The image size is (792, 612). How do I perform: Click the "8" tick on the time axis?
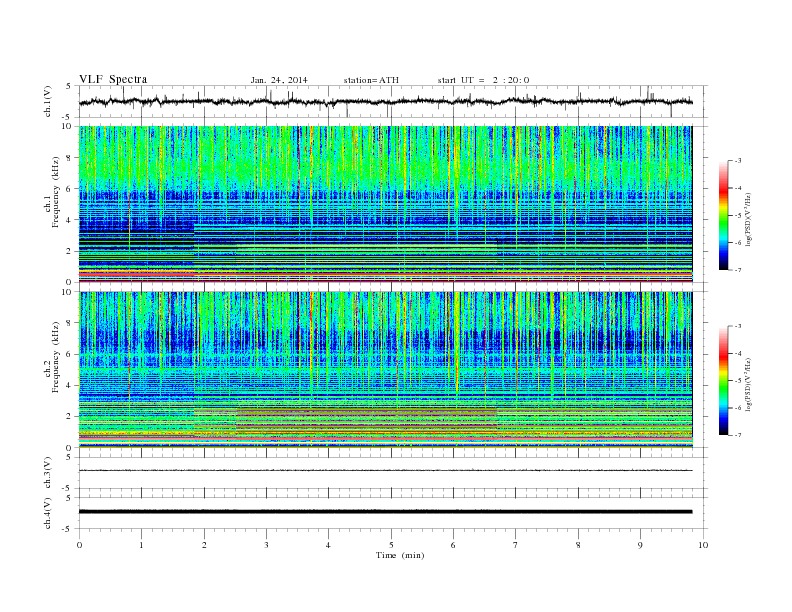pos(578,545)
